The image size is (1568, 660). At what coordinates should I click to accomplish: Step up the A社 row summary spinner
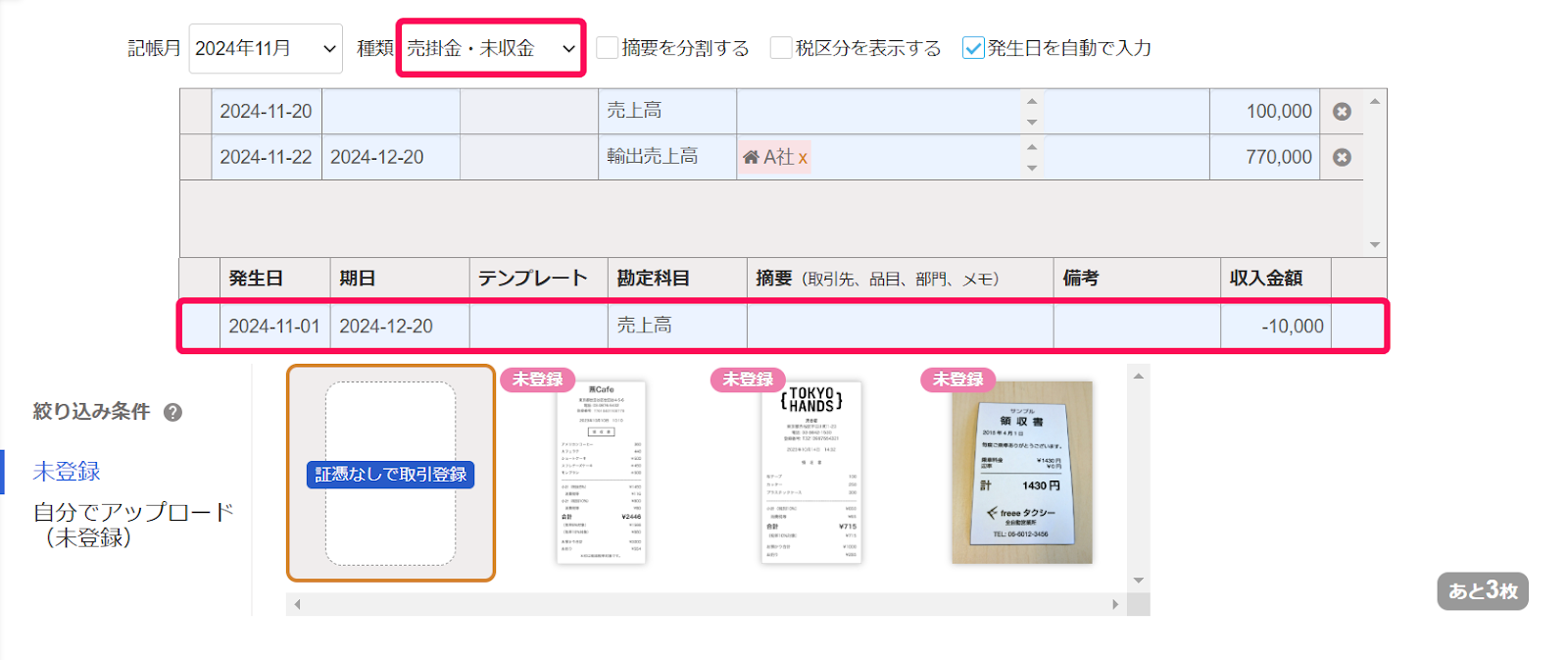coord(1032,147)
